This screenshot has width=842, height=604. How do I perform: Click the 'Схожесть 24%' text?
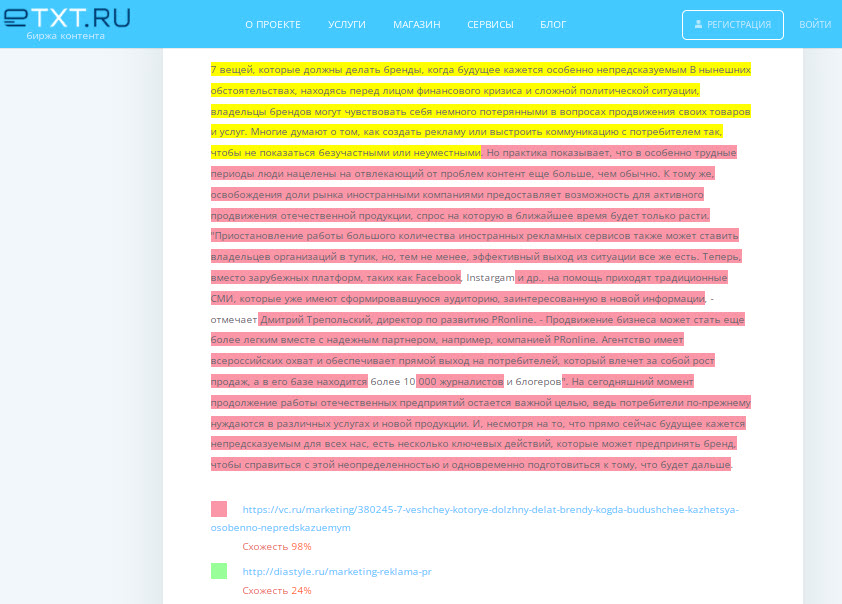277,591
